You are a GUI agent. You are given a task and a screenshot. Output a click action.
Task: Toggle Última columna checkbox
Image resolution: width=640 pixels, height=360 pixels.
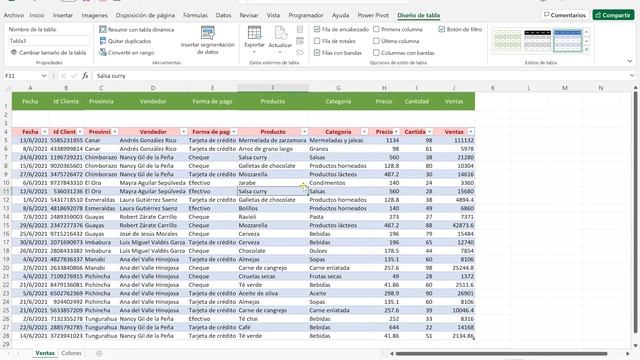click(376, 41)
